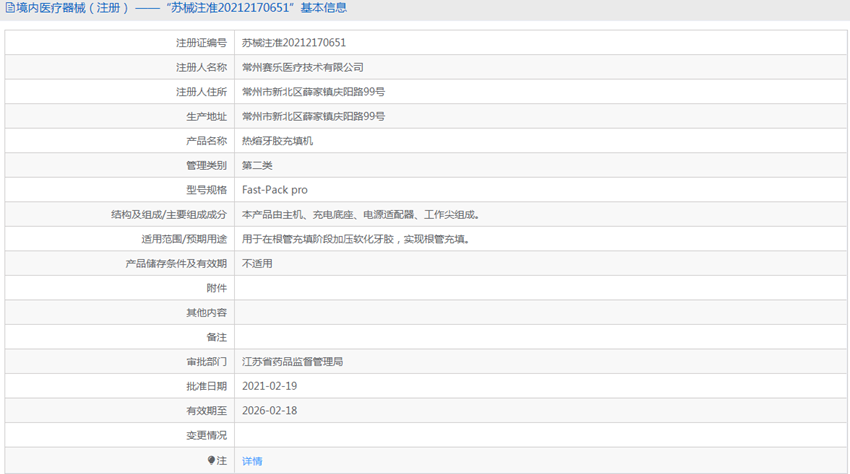Image resolution: width=850 pixels, height=474 pixels.
Task: Click the 其他内容 label
Action: [x=207, y=312]
